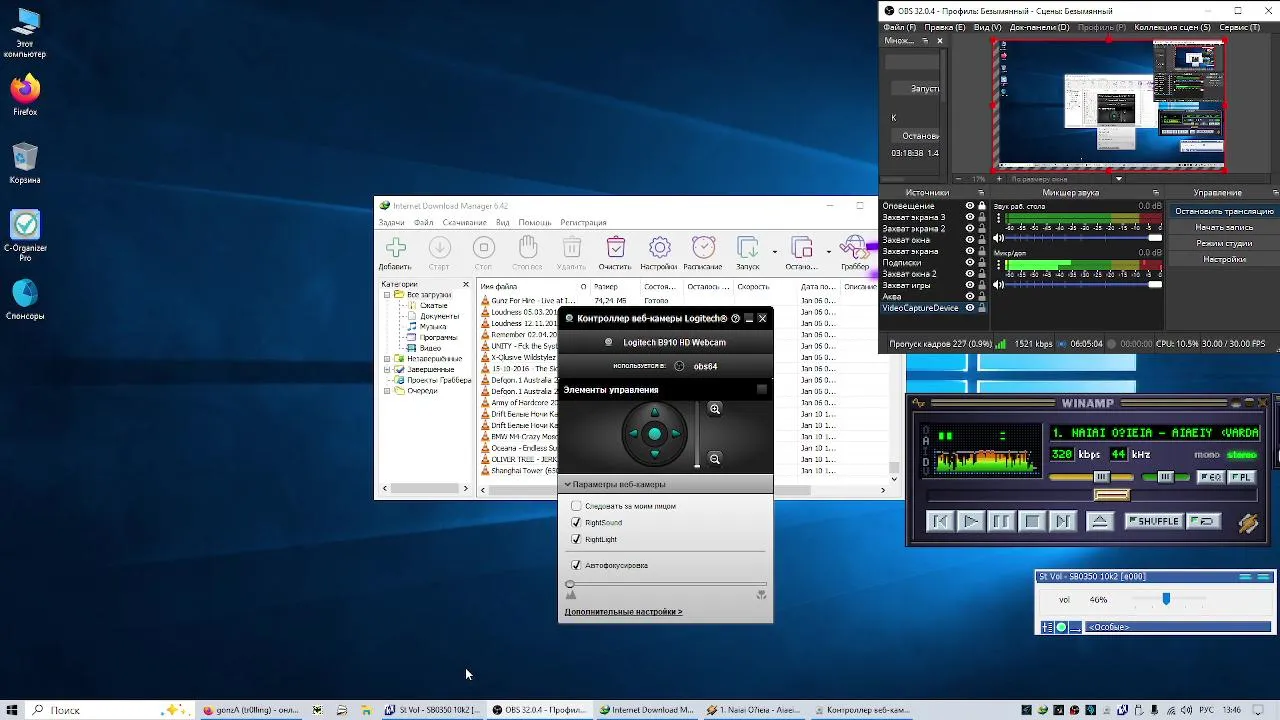Open help icon in Logitech controller title bar

coord(735,319)
